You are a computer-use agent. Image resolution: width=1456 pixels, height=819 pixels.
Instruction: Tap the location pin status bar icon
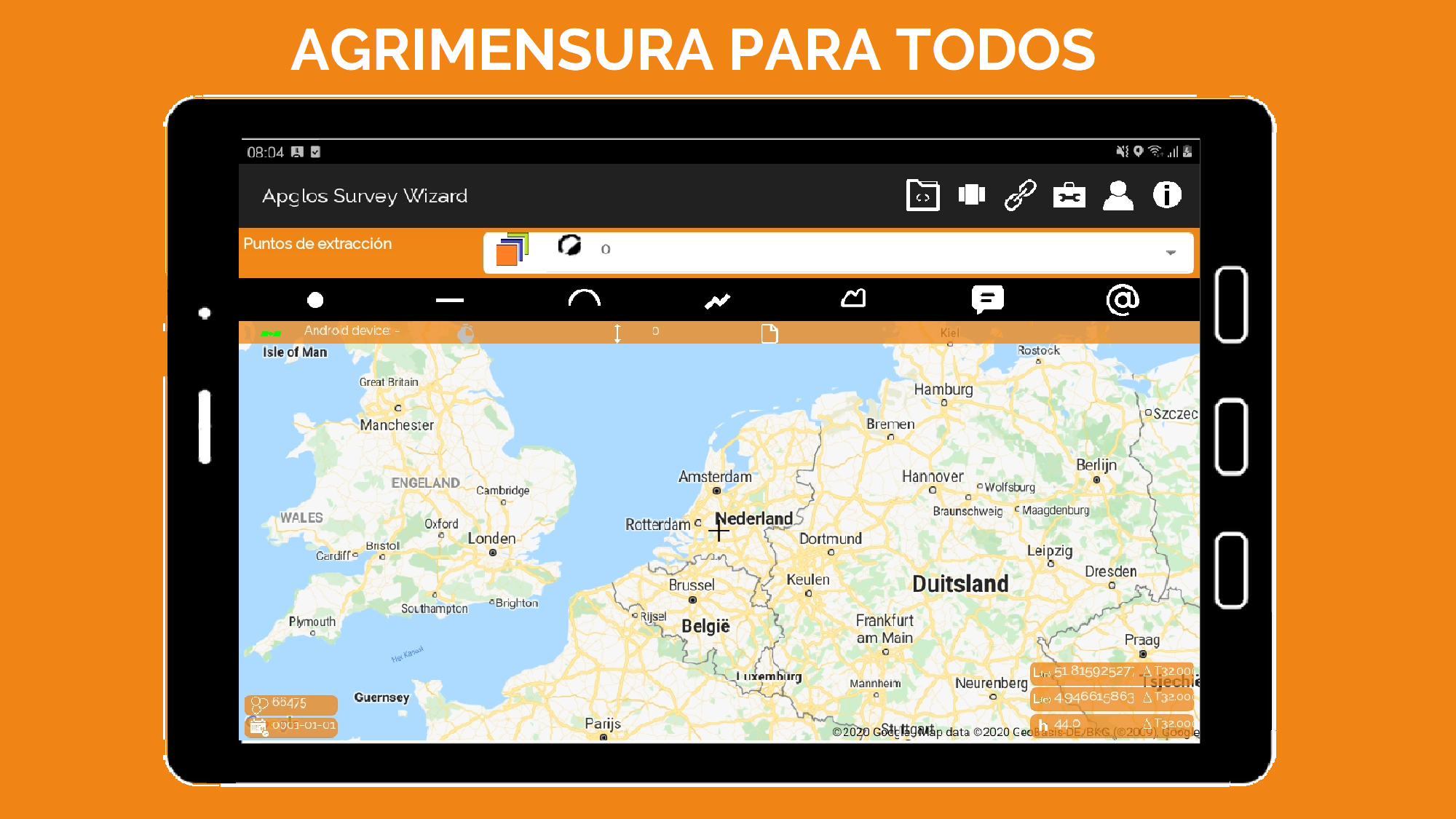tap(1138, 151)
